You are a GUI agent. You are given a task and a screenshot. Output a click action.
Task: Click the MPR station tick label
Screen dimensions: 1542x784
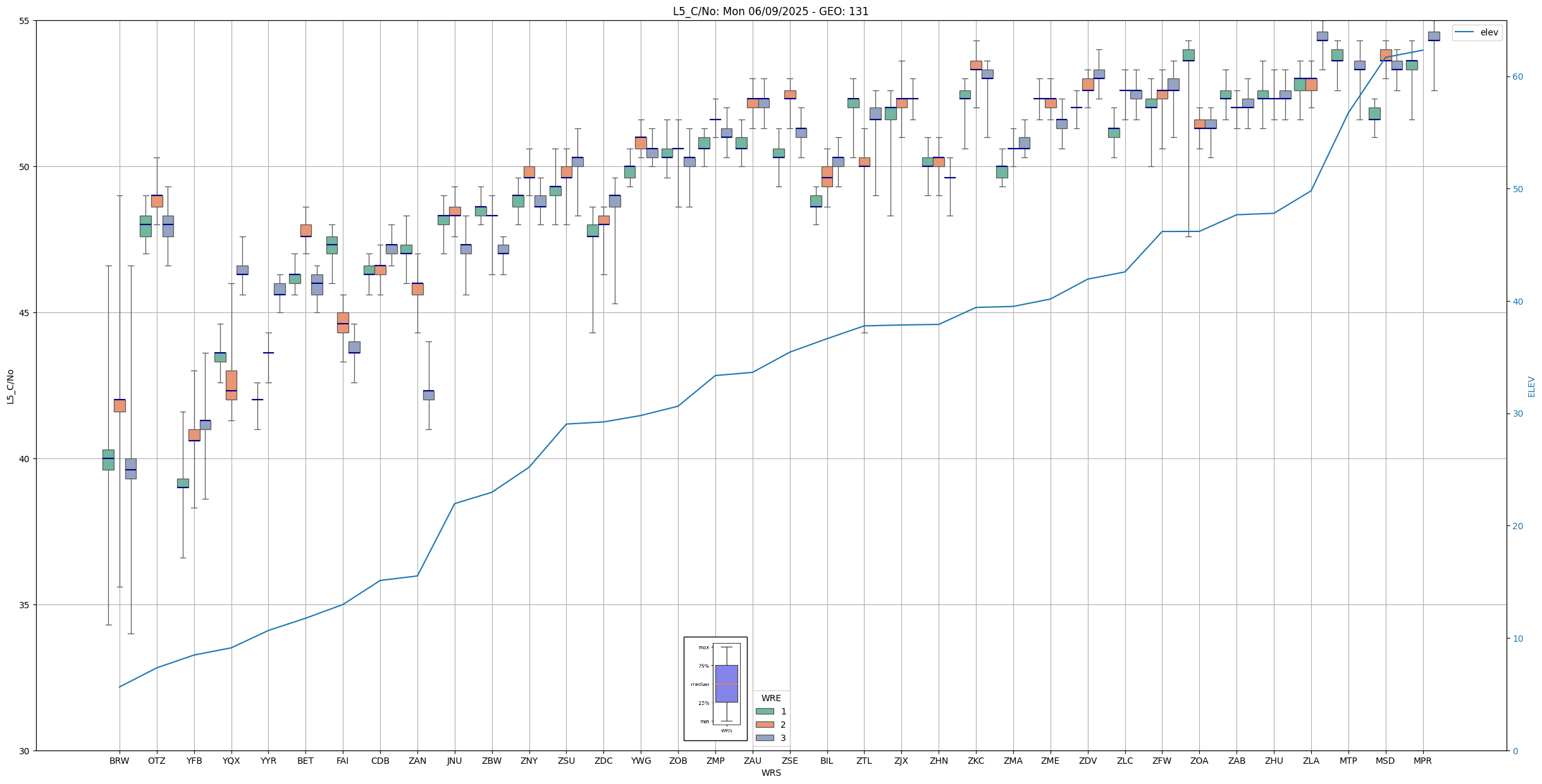click(x=1422, y=761)
